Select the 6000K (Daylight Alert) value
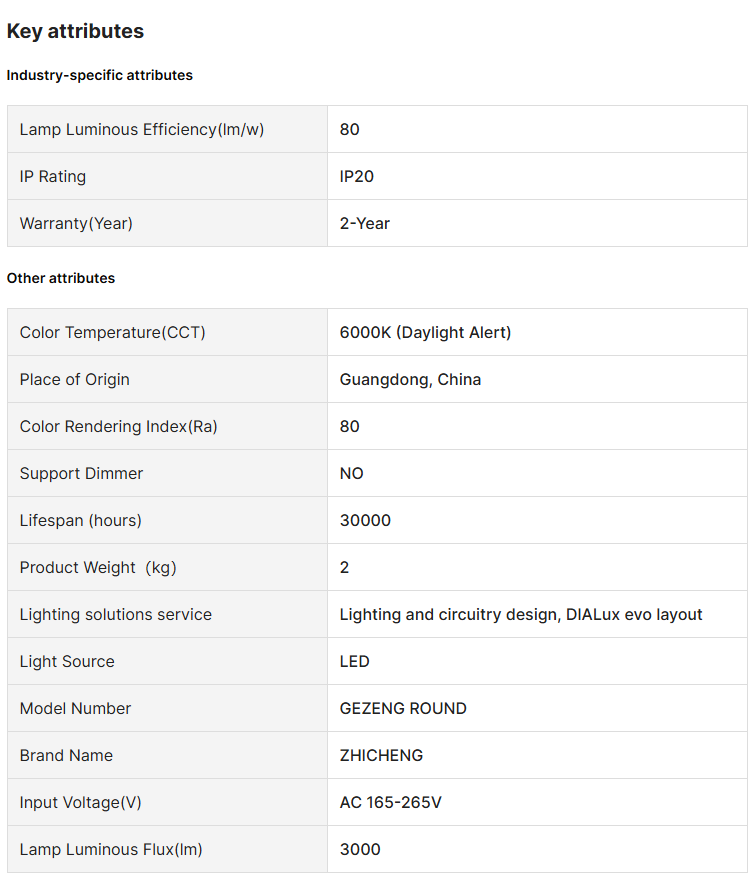The height and width of the screenshot is (879, 752). (x=425, y=332)
